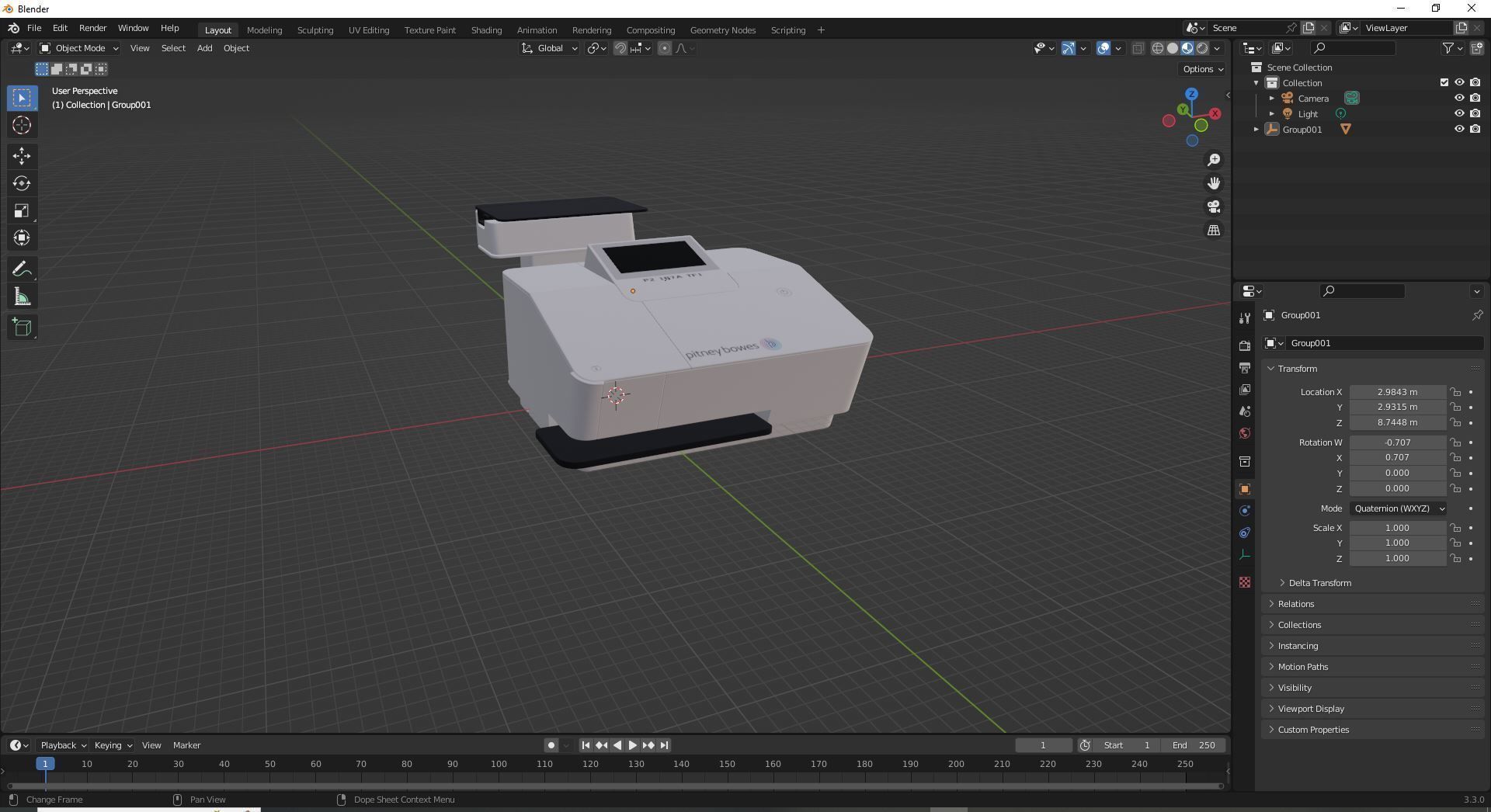Switch to the Shading workspace tab
Image resolution: width=1491 pixels, height=812 pixels.
(486, 30)
